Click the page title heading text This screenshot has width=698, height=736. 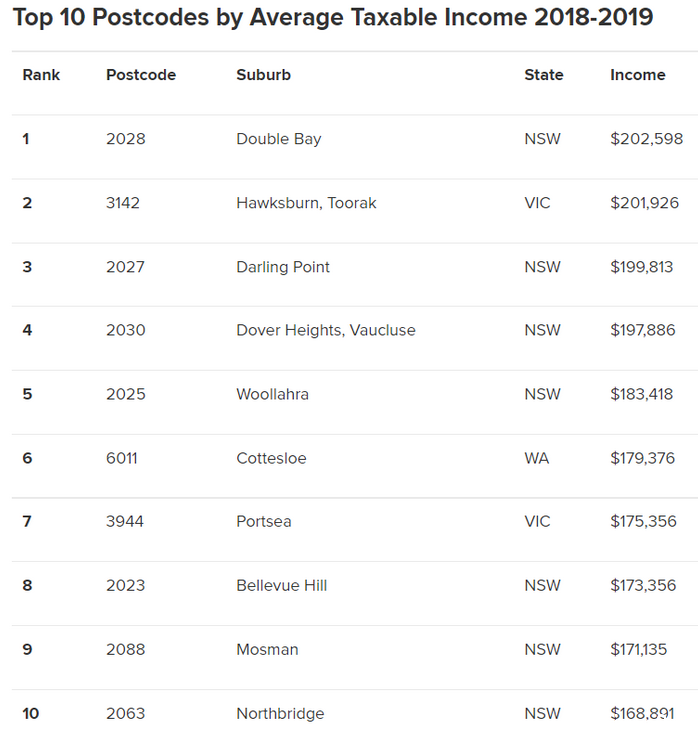click(333, 17)
